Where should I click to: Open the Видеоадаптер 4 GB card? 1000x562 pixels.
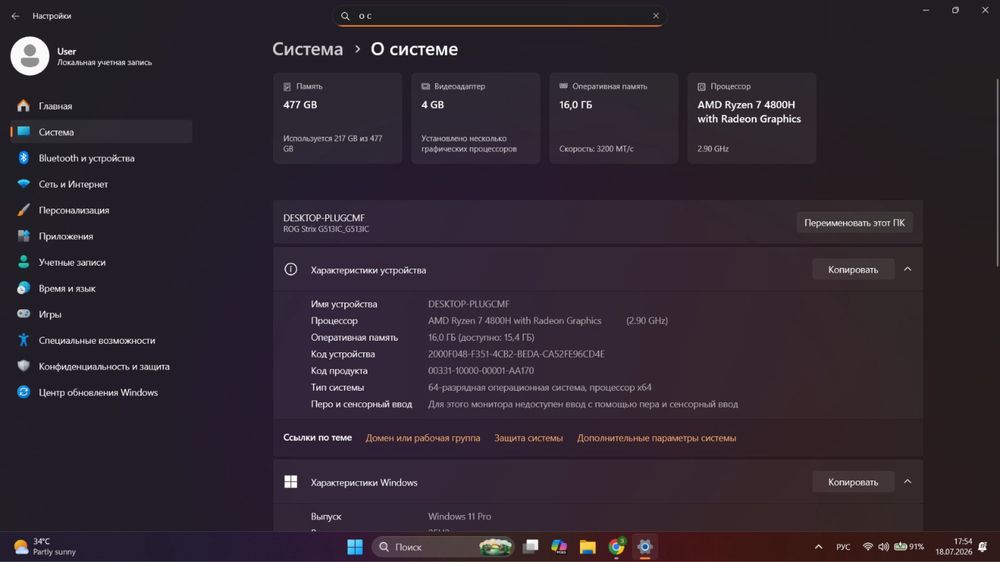pos(476,118)
